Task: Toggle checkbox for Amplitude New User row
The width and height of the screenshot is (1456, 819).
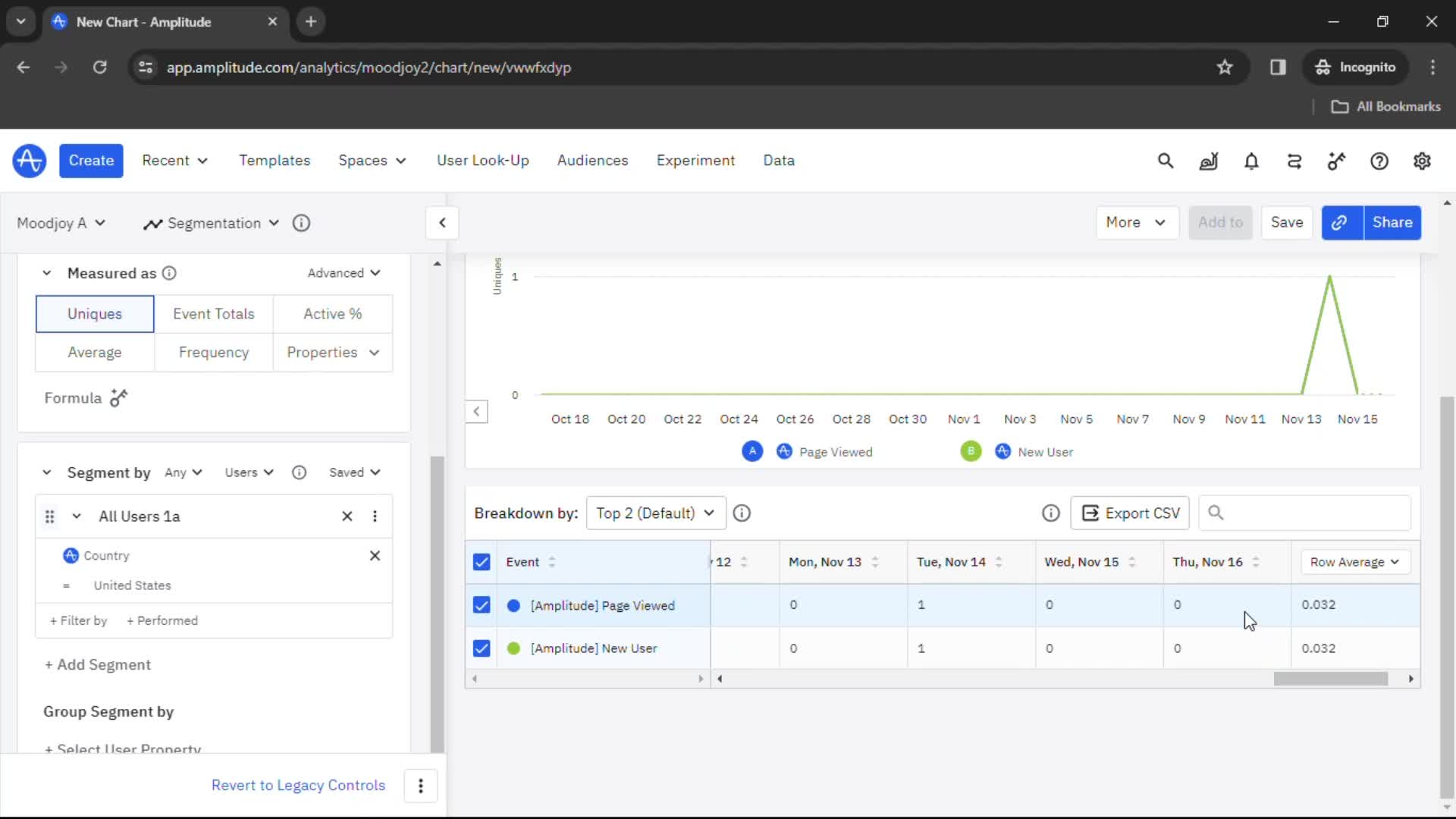Action: click(x=481, y=648)
